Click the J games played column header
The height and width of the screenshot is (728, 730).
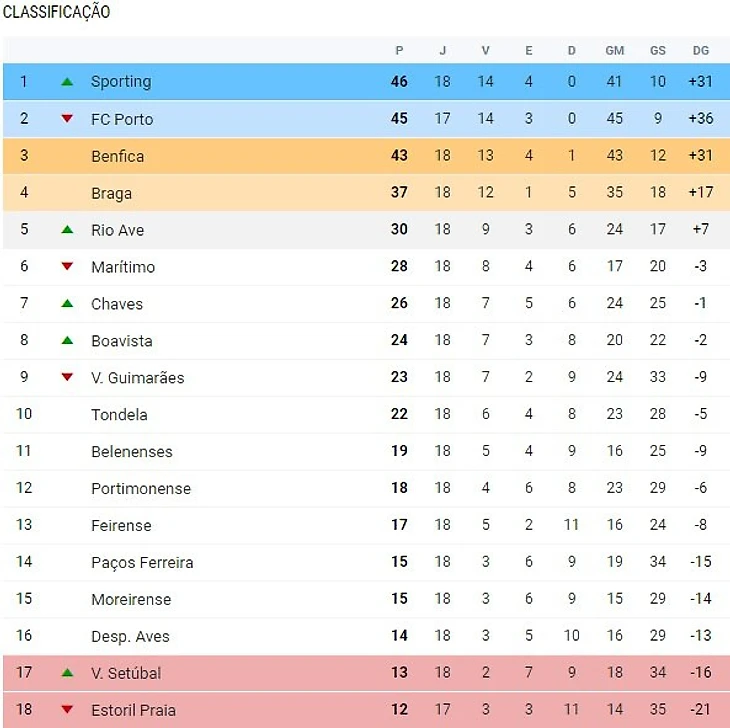[x=442, y=51]
